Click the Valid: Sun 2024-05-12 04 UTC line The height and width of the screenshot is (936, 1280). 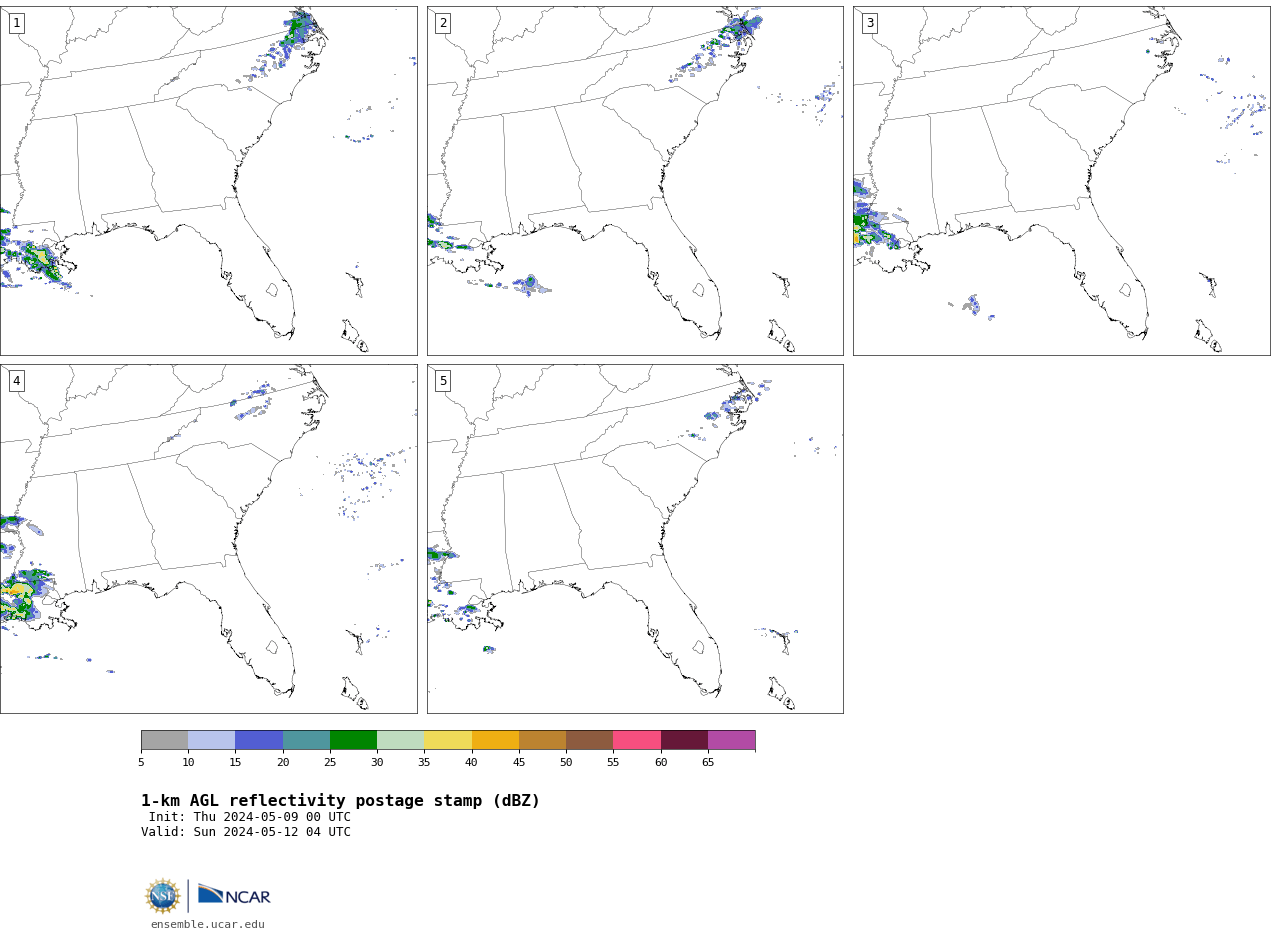(x=246, y=832)
